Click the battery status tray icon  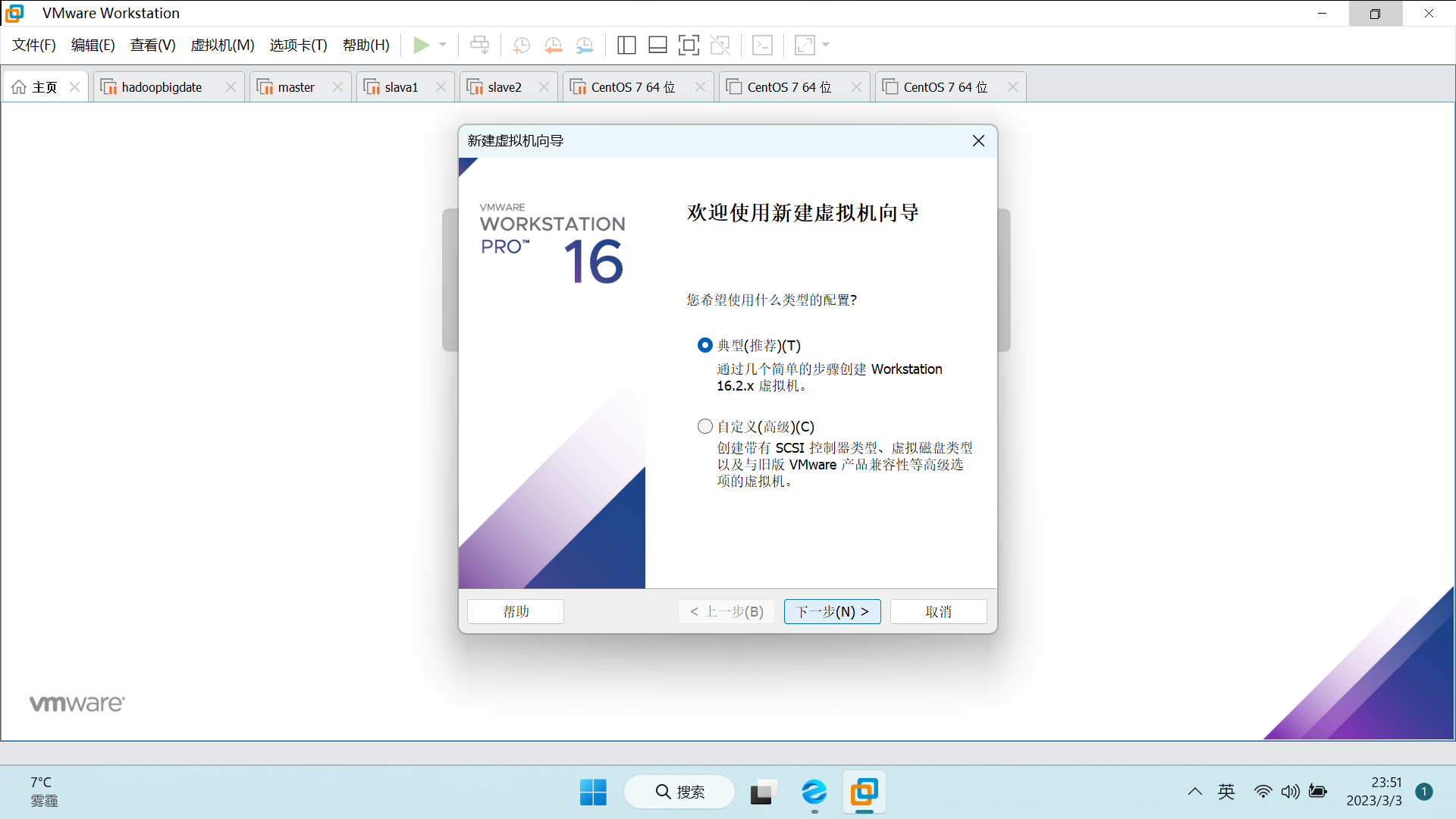1318,792
